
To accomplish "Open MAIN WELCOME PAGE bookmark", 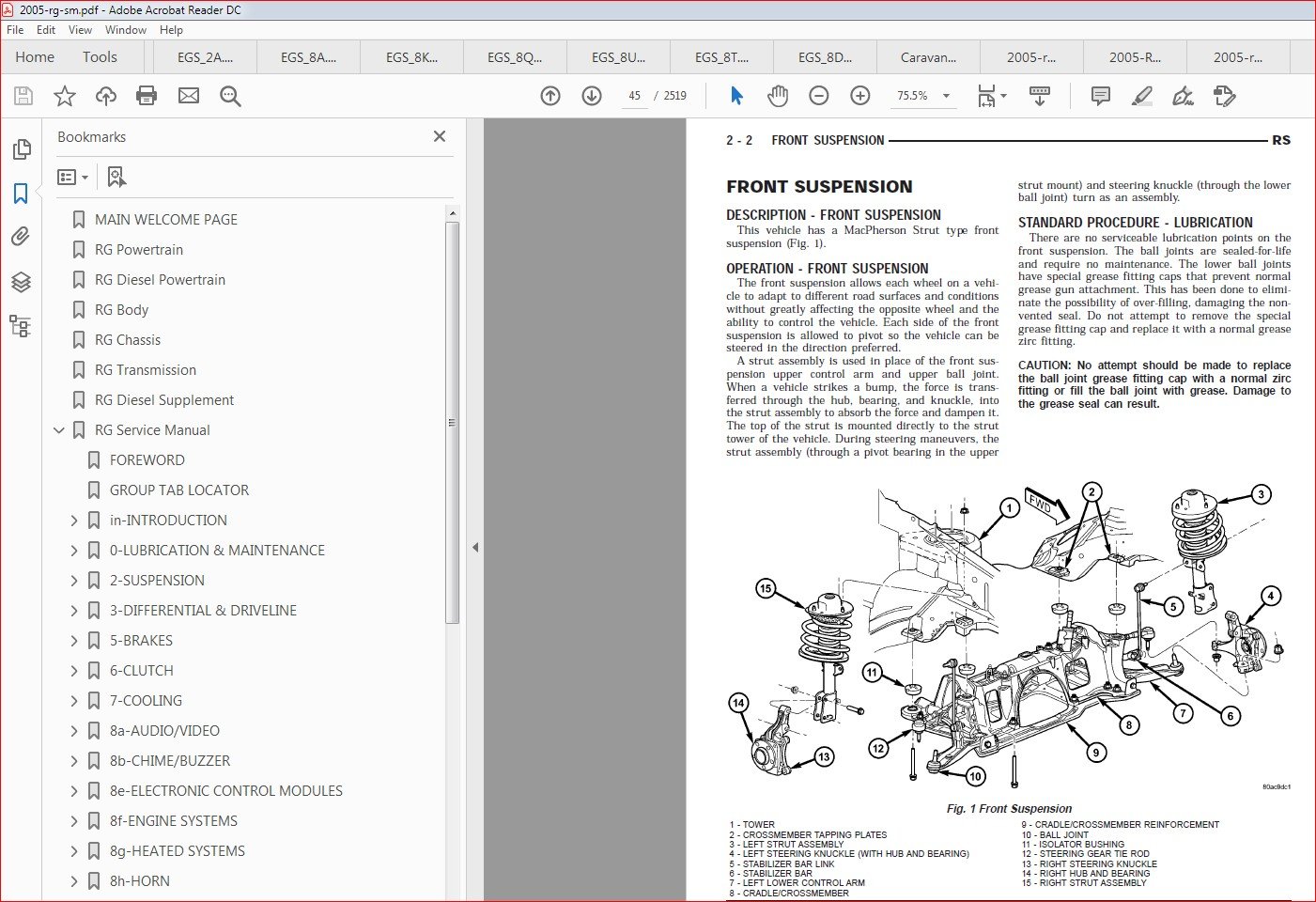I will coord(166,220).
